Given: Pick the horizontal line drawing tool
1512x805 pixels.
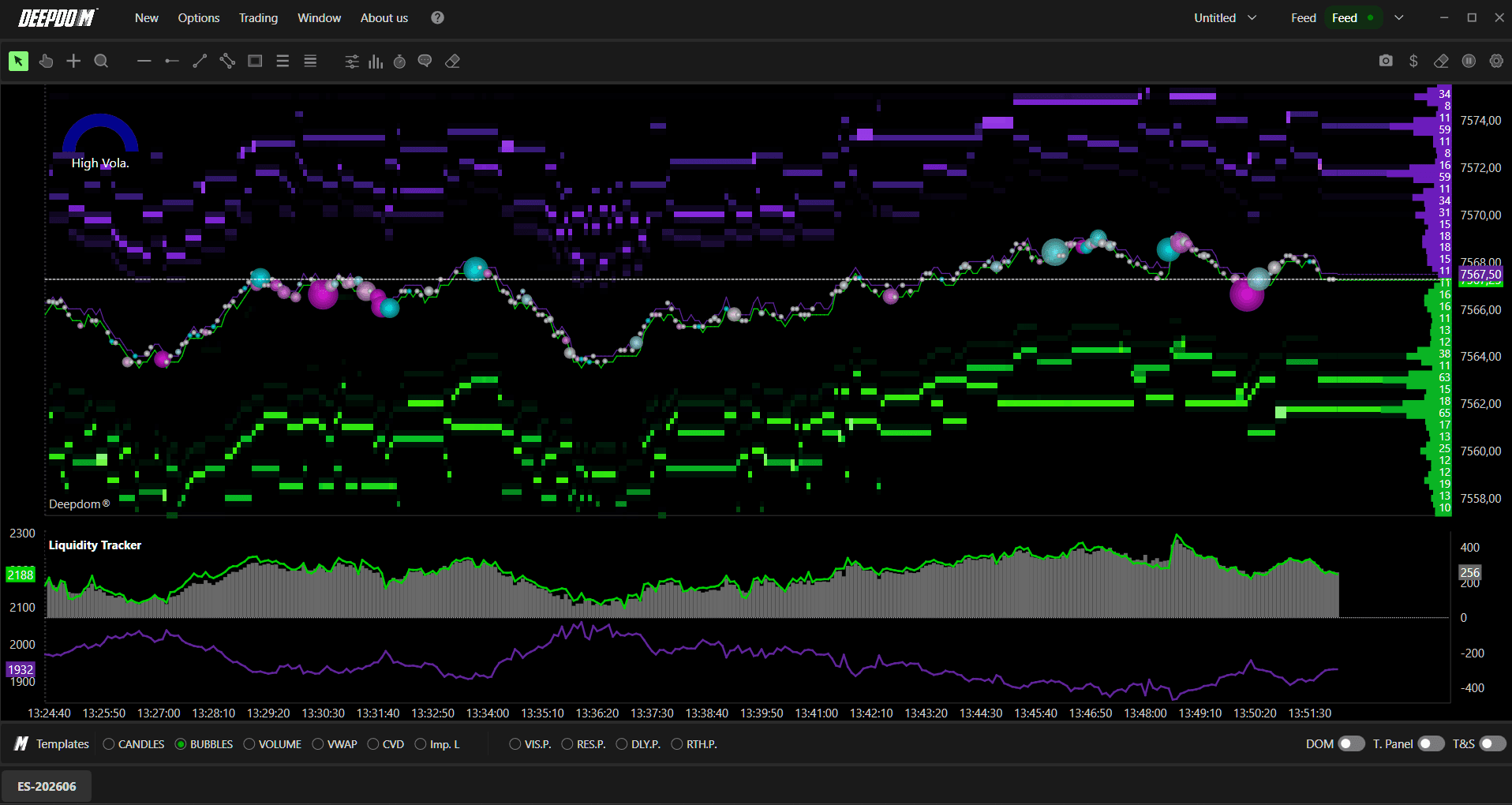Looking at the screenshot, I should pyautogui.click(x=144, y=61).
